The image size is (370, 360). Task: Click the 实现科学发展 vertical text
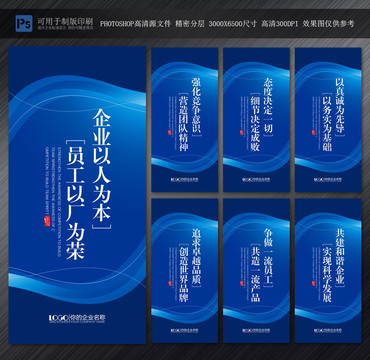pos(327,274)
